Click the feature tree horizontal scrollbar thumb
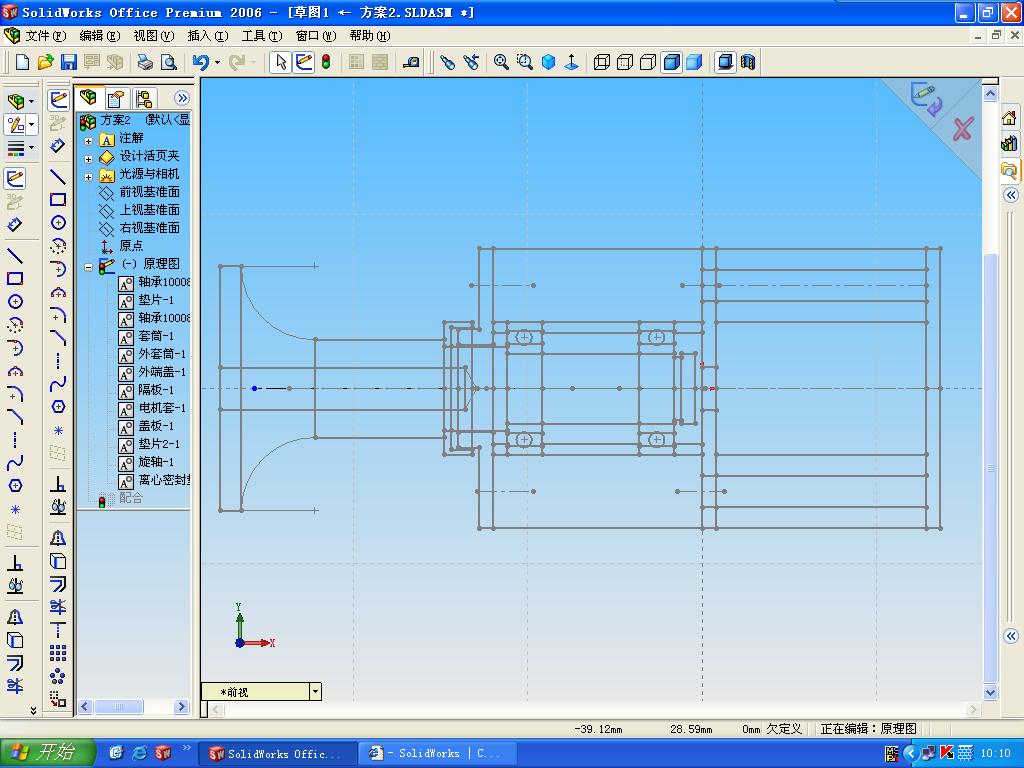 (119, 707)
